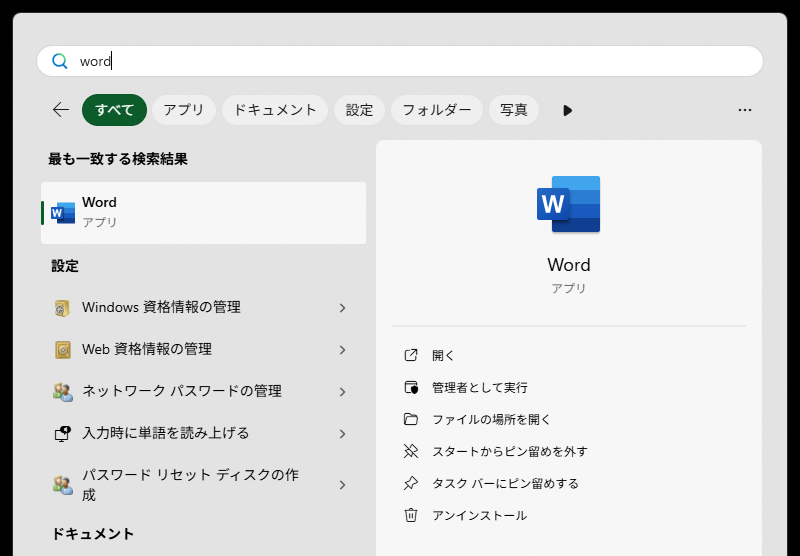Select the すべて filter tab
The image size is (800, 556).
pyautogui.click(x=114, y=110)
